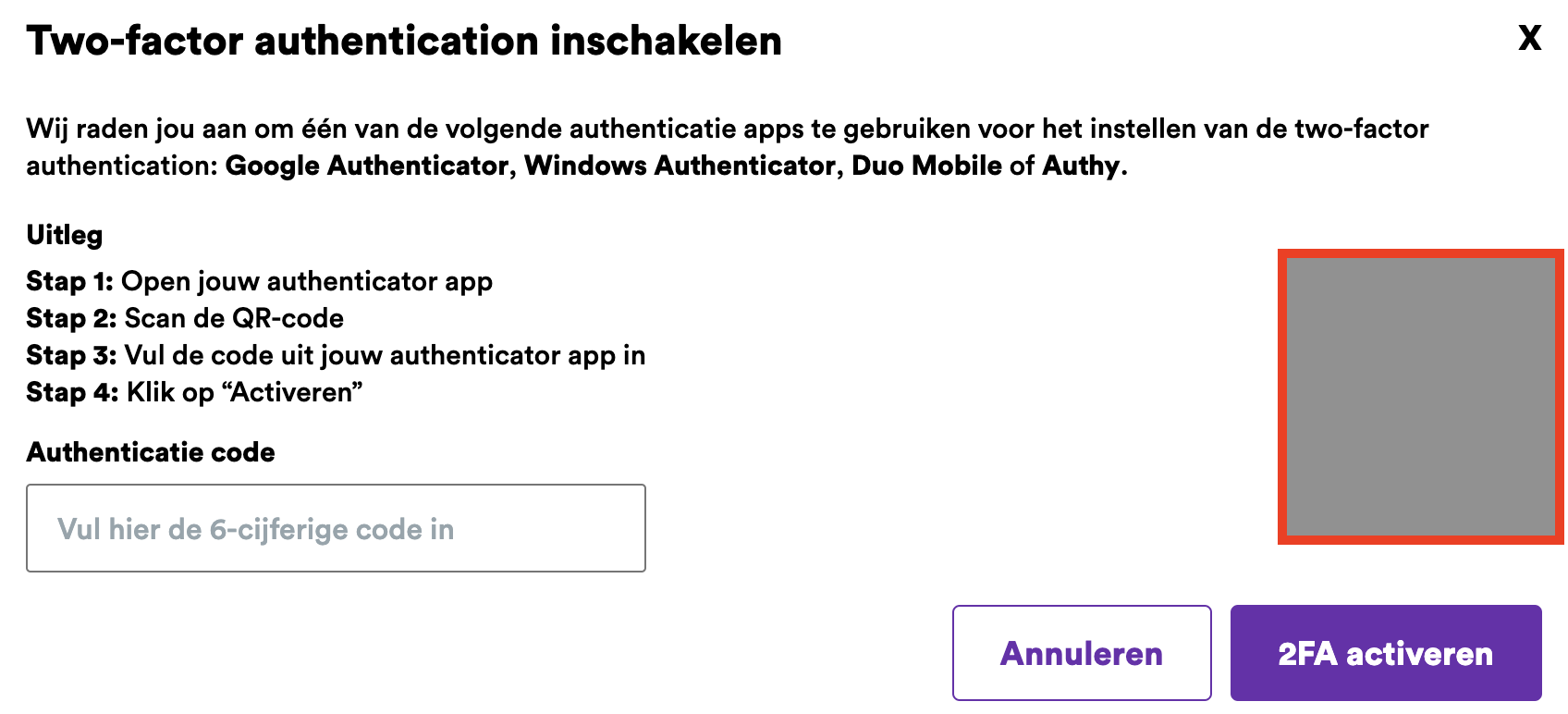Select the bold 'Stap 1:' label
1568x714 pixels.
tap(69, 281)
